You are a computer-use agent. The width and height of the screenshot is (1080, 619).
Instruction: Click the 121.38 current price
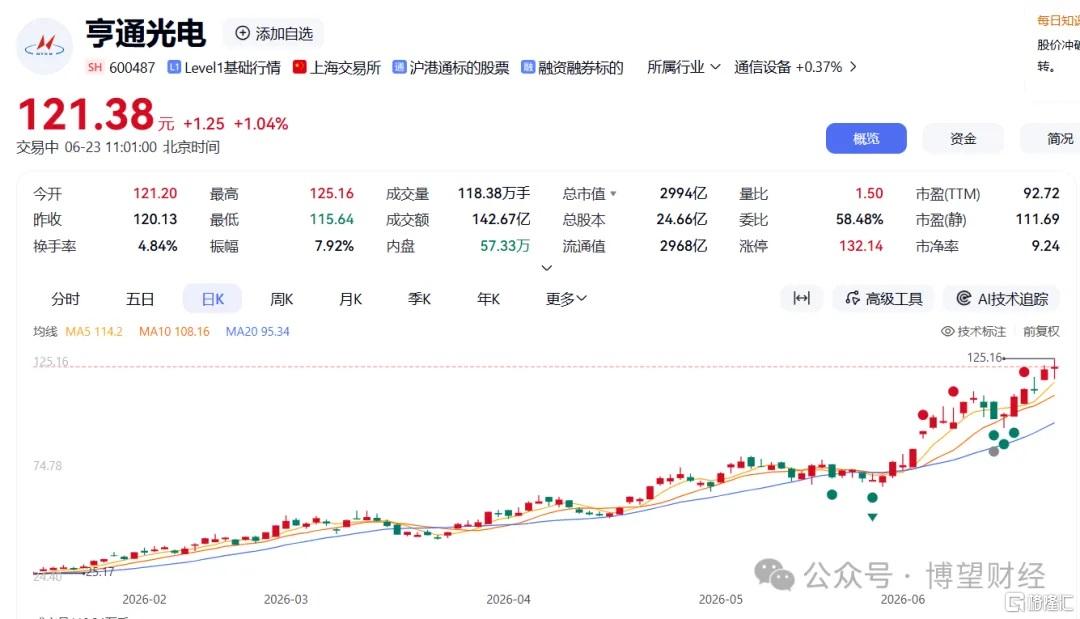[85, 114]
